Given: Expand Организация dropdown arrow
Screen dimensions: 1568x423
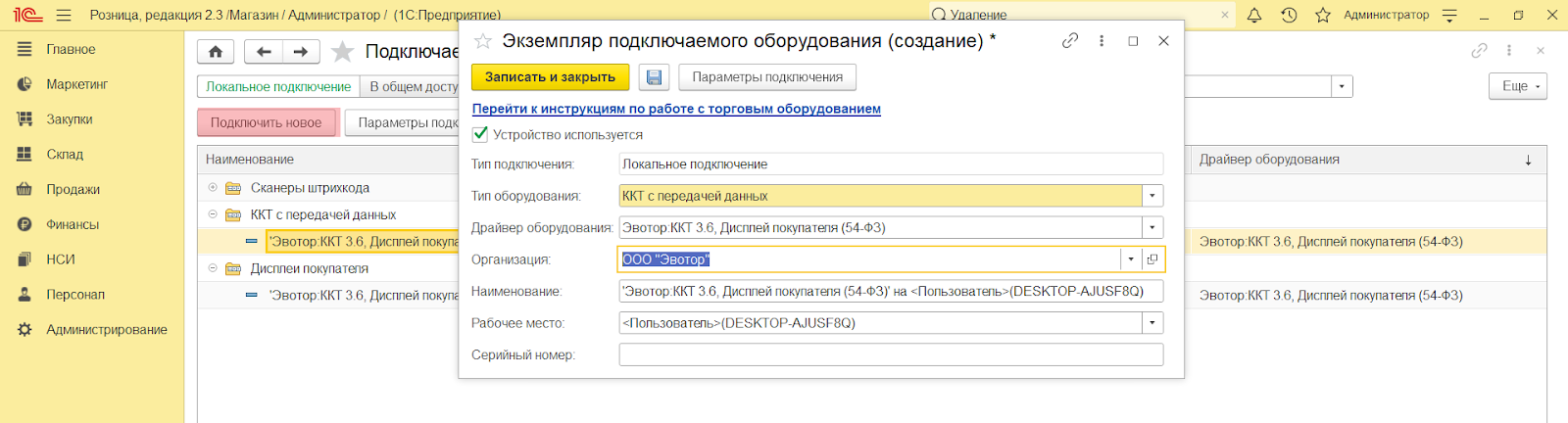Looking at the screenshot, I should tap(1131, 259).
